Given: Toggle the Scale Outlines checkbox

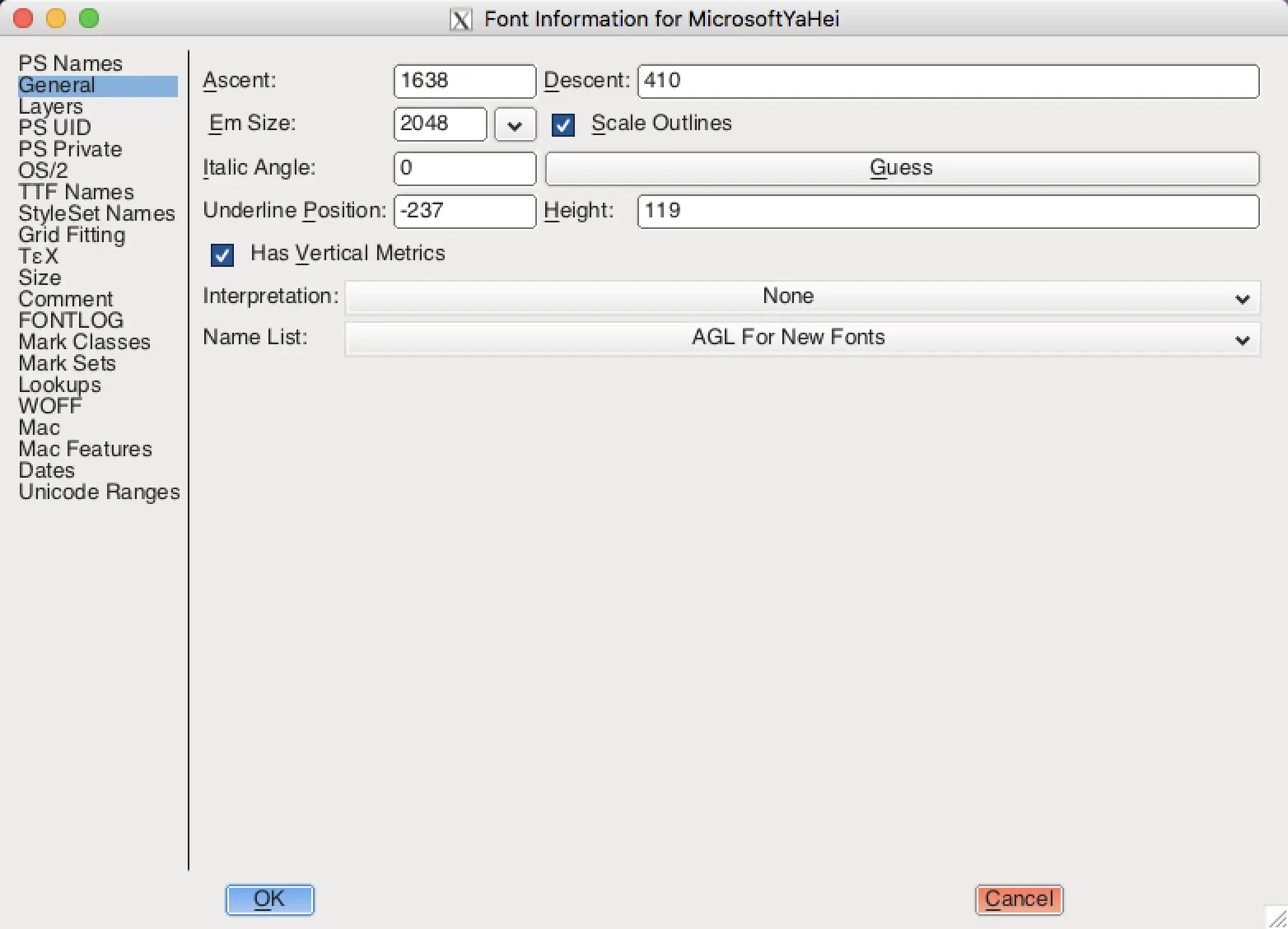Looking at the screenshot, I should pos(563,125).
